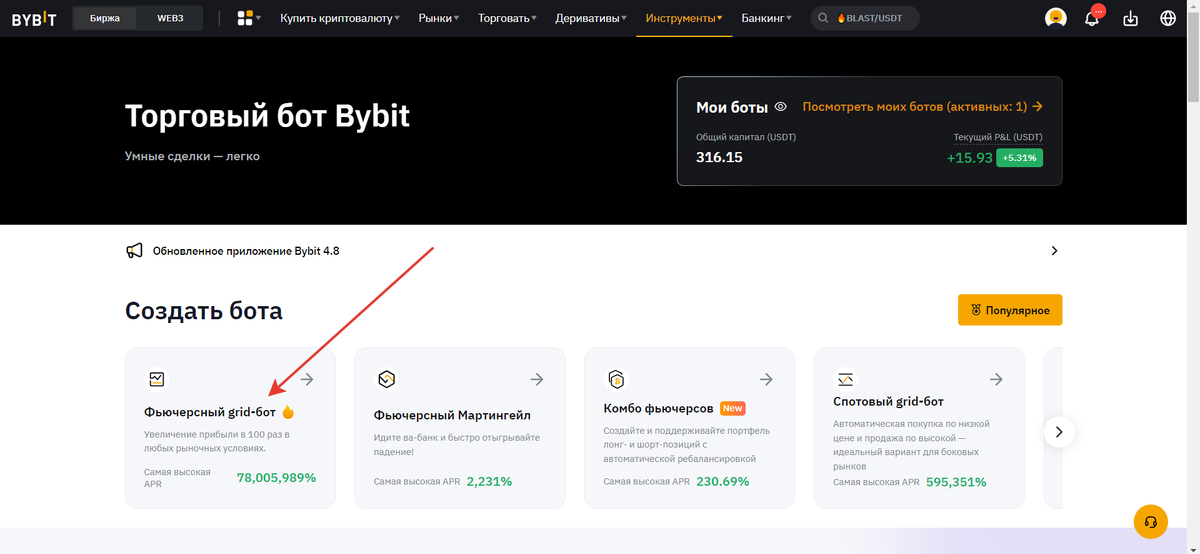Viewport: 1200px width, 554px height.
Task: Click the +15.93 current P&L value
Action: pos(970,157)
